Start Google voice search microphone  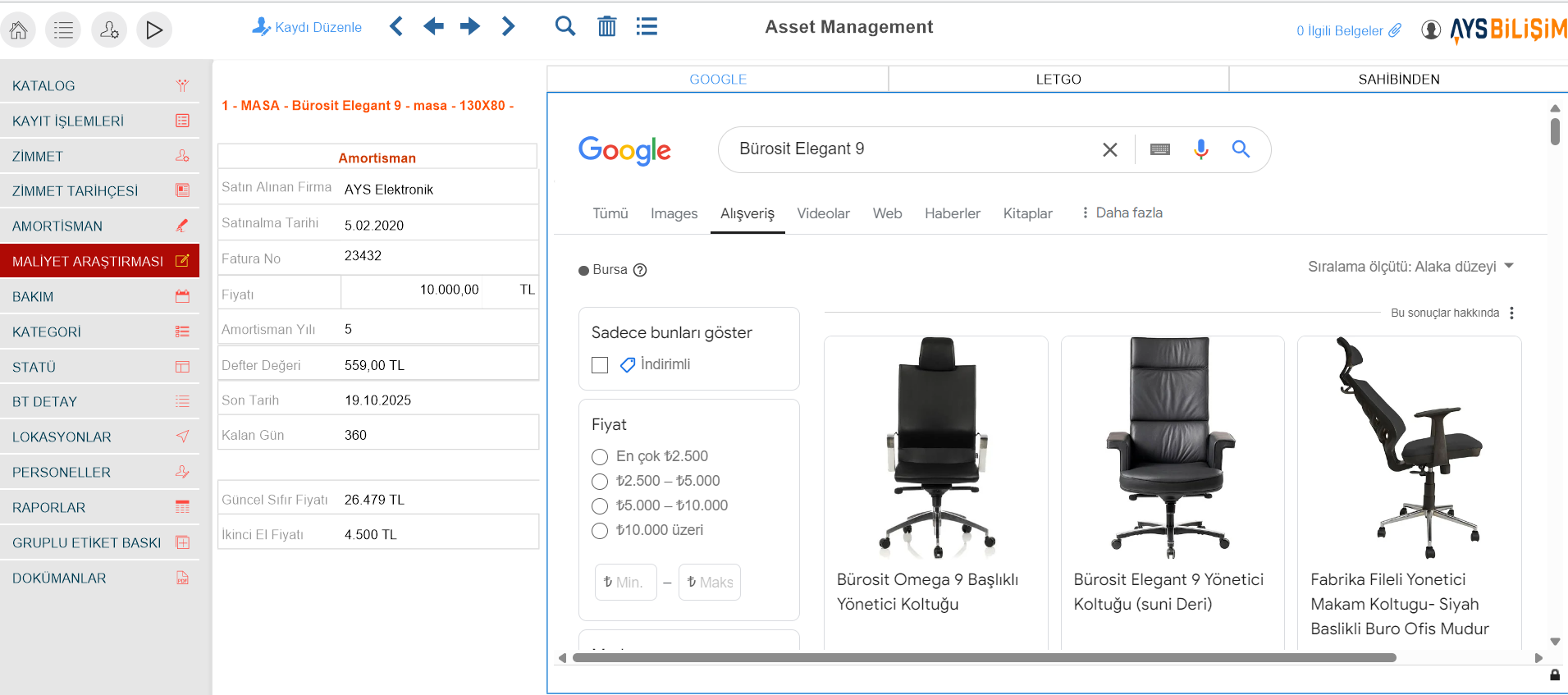tap(1201, 149)
